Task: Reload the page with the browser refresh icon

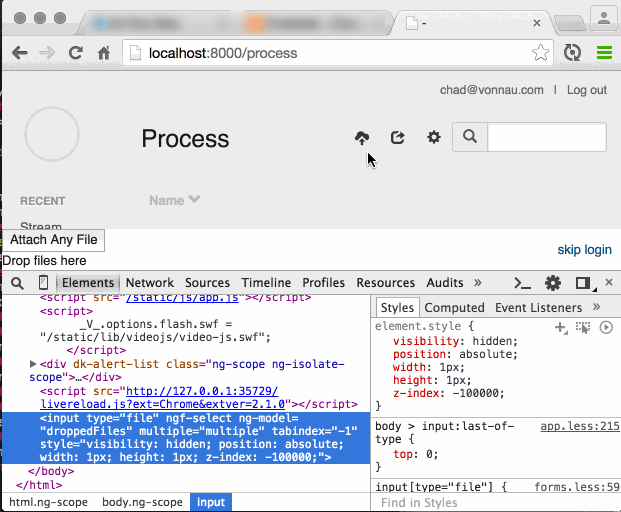Action: pyautogui.click(x=75, y=53)
